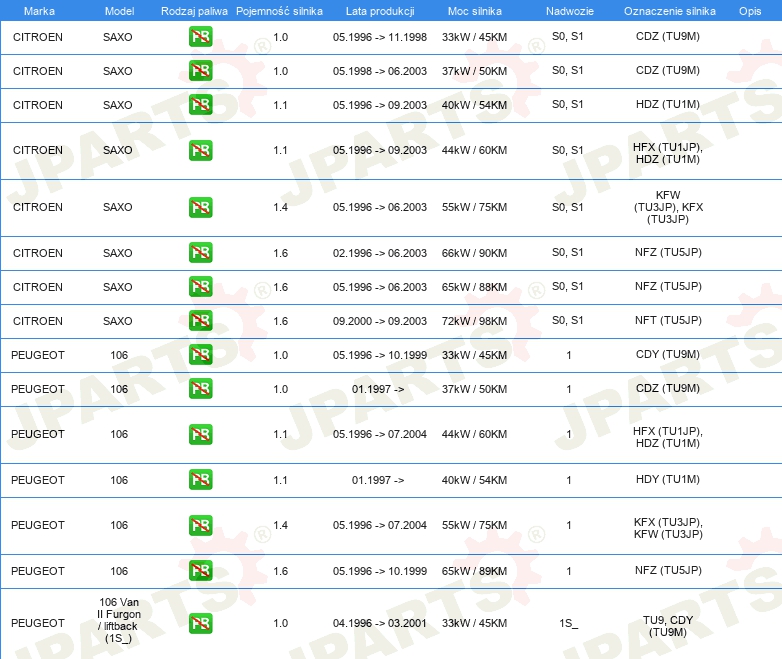Click the CDY (TU9M) engine code cell
The width and height of the screenshot is (782, 659).
[x=668, y=354]
